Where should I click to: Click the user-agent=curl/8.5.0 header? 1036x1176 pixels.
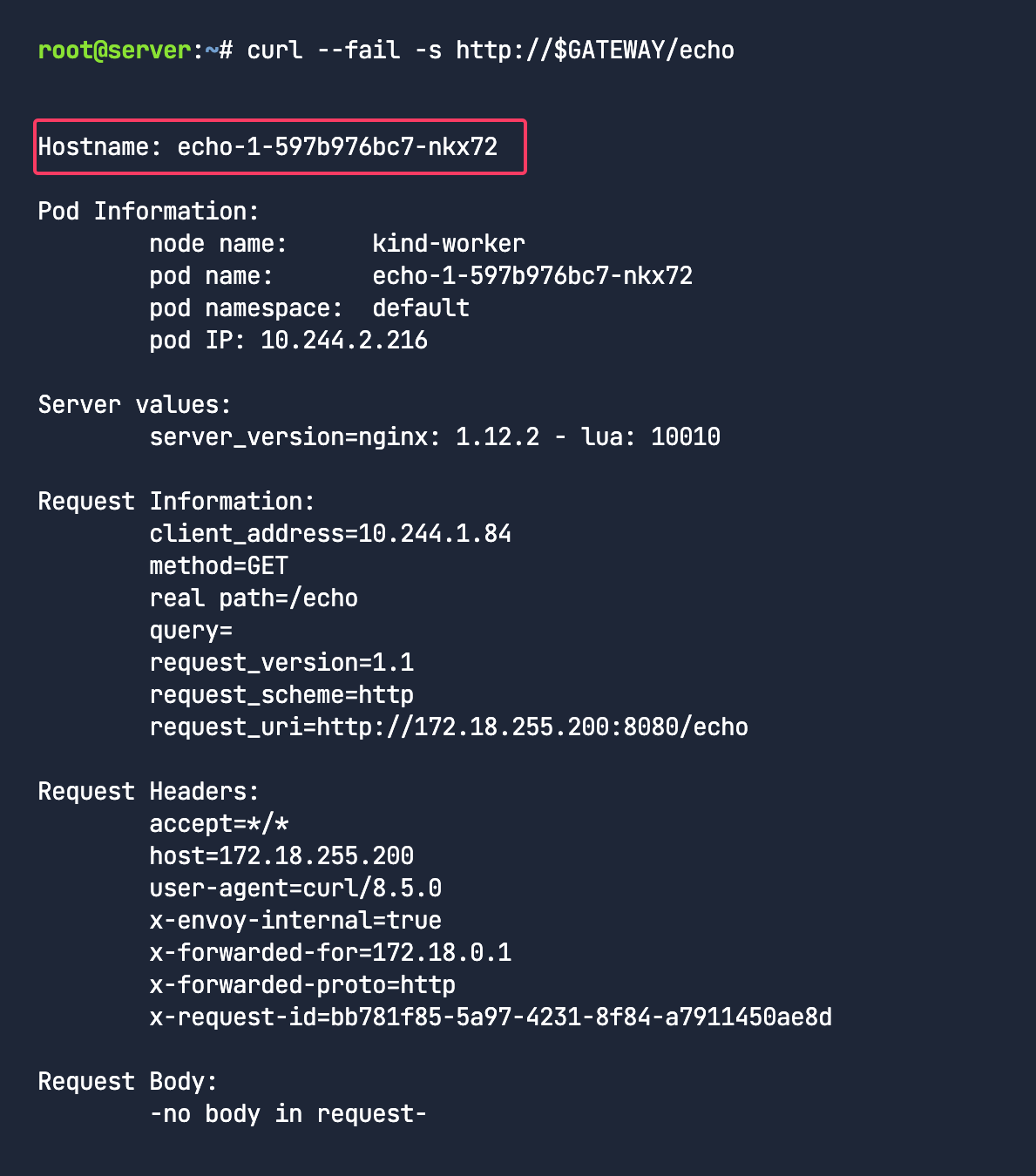(x=295, y=888)
